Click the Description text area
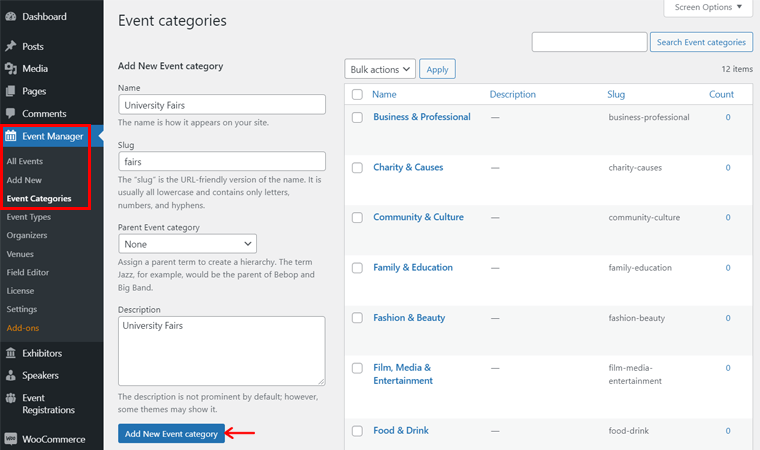 coord(221,350)
